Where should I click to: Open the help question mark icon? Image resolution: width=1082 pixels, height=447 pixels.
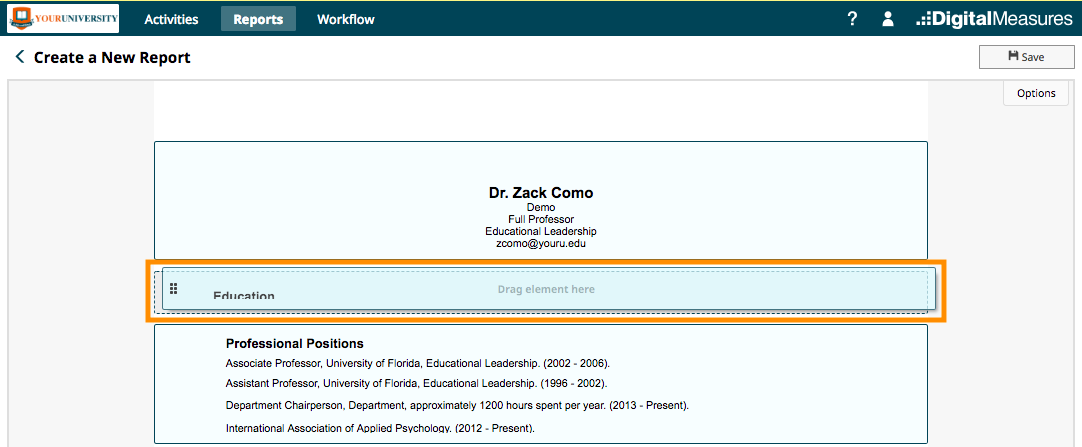[852, 19]
